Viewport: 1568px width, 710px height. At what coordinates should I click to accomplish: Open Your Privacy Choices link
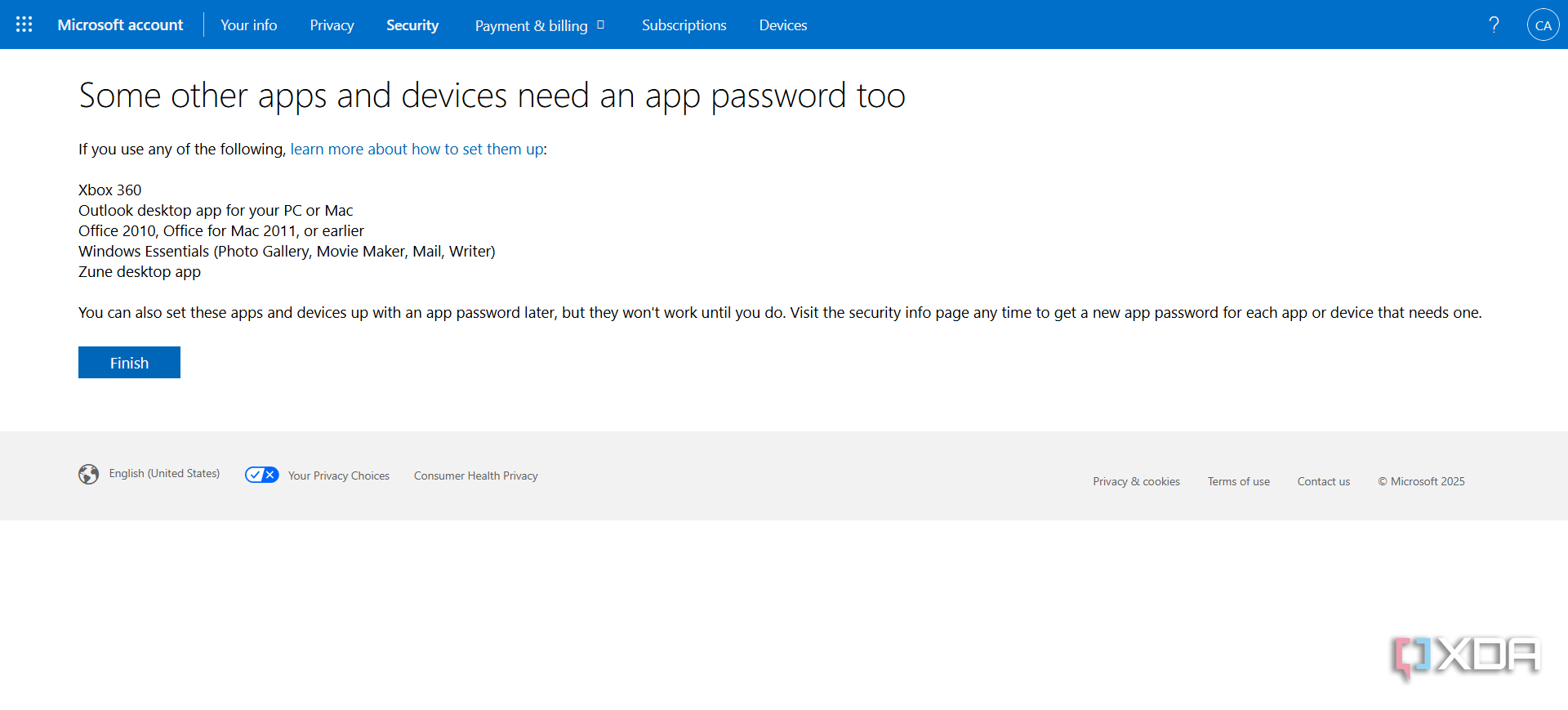click(x=338, y=476)
